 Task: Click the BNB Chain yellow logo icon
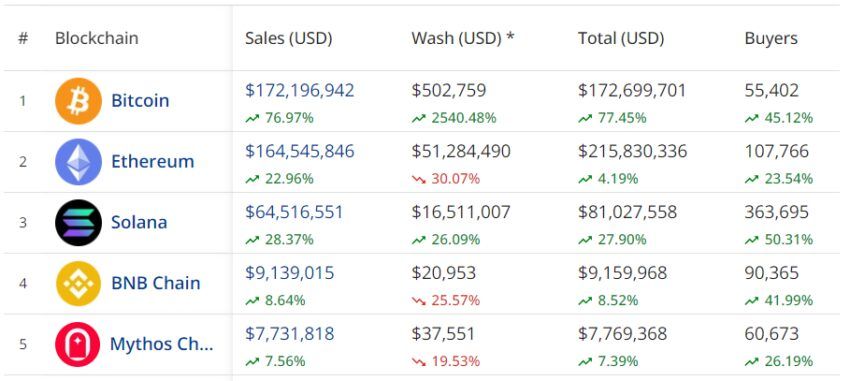click(x=79, y=283)
